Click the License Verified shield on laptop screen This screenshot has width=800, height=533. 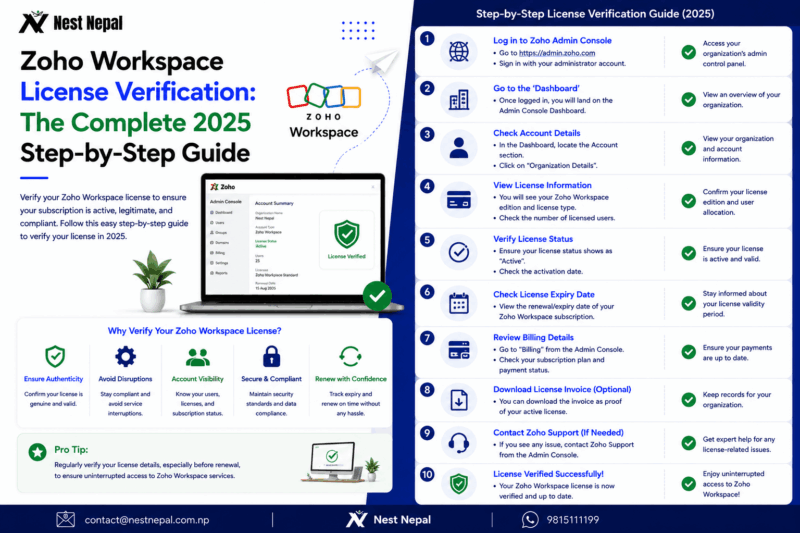(346, 234)
